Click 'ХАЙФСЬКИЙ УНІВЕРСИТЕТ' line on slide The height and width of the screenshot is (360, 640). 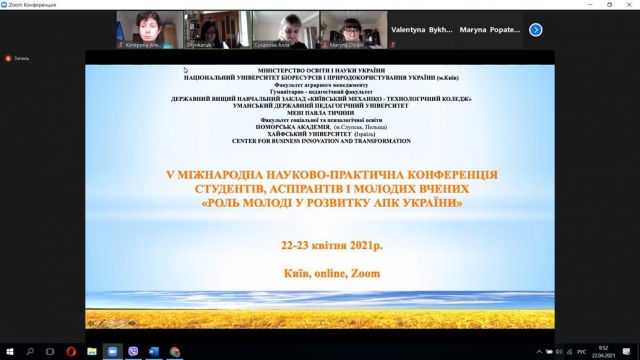321,134
